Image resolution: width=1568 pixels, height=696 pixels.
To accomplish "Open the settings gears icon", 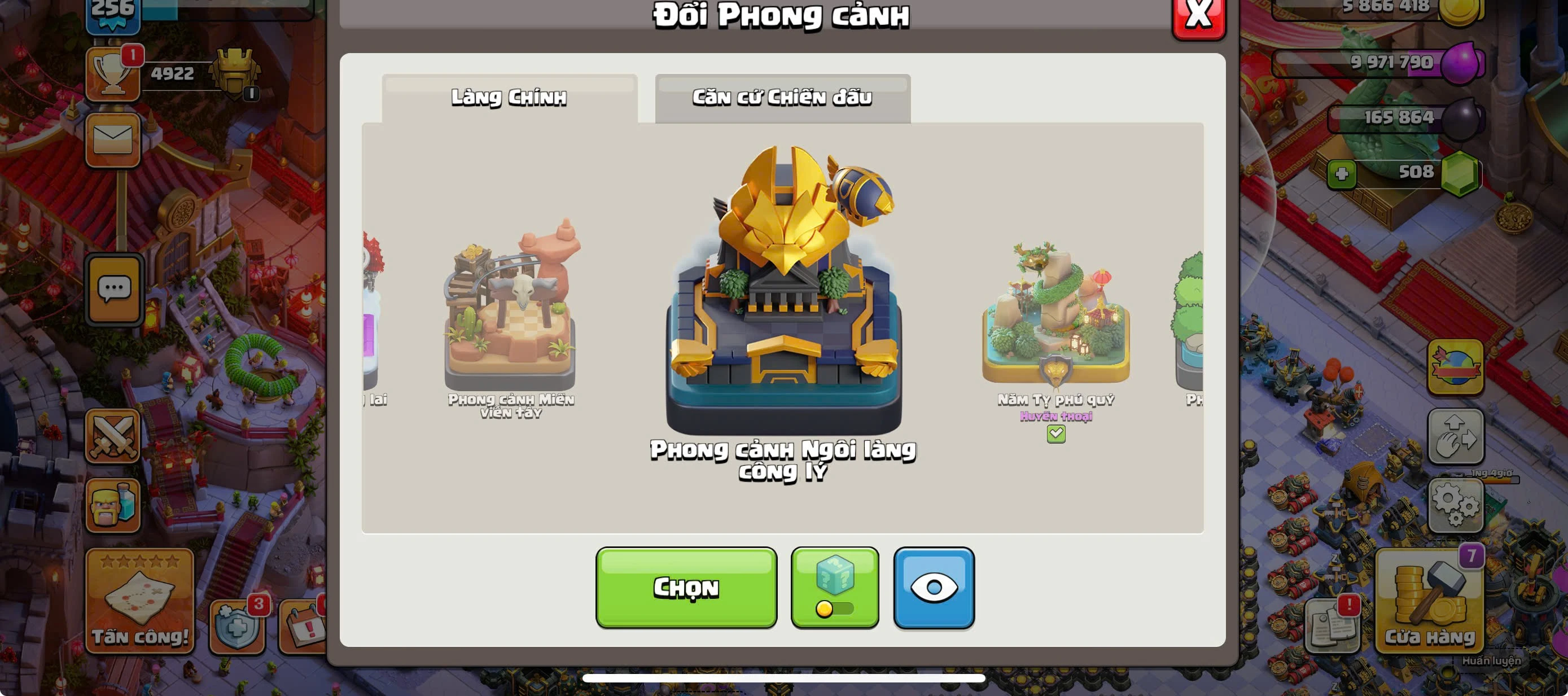I will tap(1455, 505).
